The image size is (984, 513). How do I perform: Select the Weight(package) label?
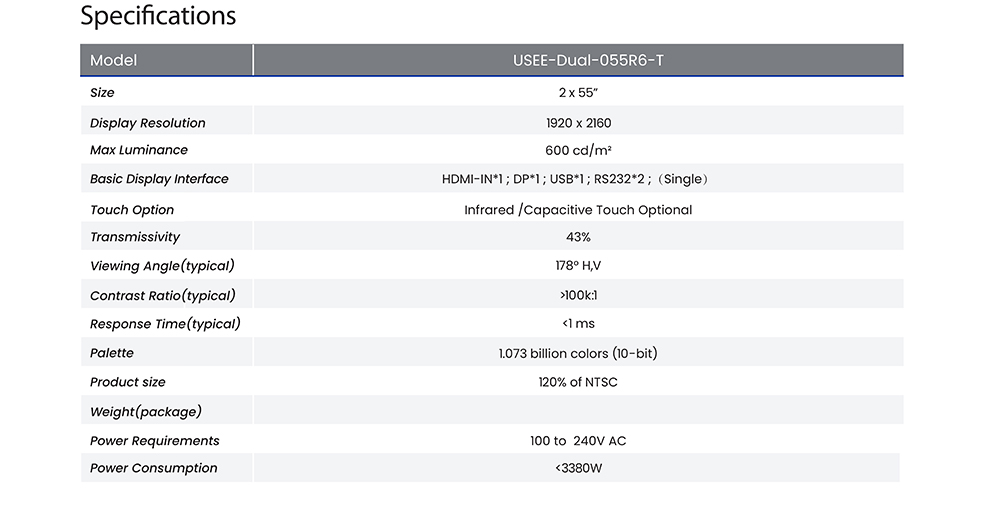coord(146,411)
